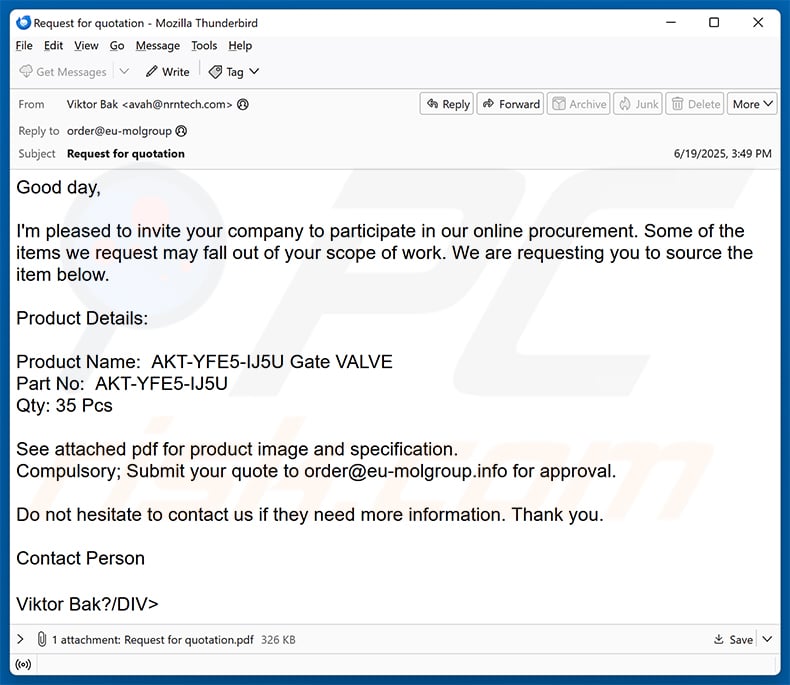The width and height of the screenshot is (790, 685).
Task: Open the Message menu
Action: click(158, 46)
